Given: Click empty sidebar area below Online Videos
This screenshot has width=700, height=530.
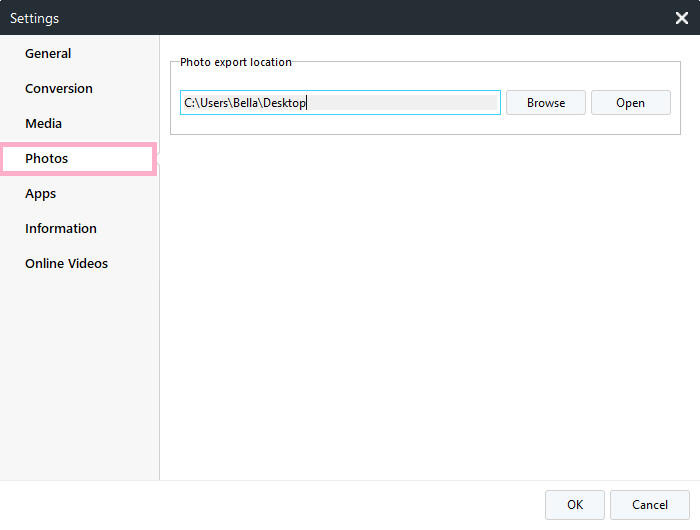Looking at the screenshot, I should [x=80, y=380].
